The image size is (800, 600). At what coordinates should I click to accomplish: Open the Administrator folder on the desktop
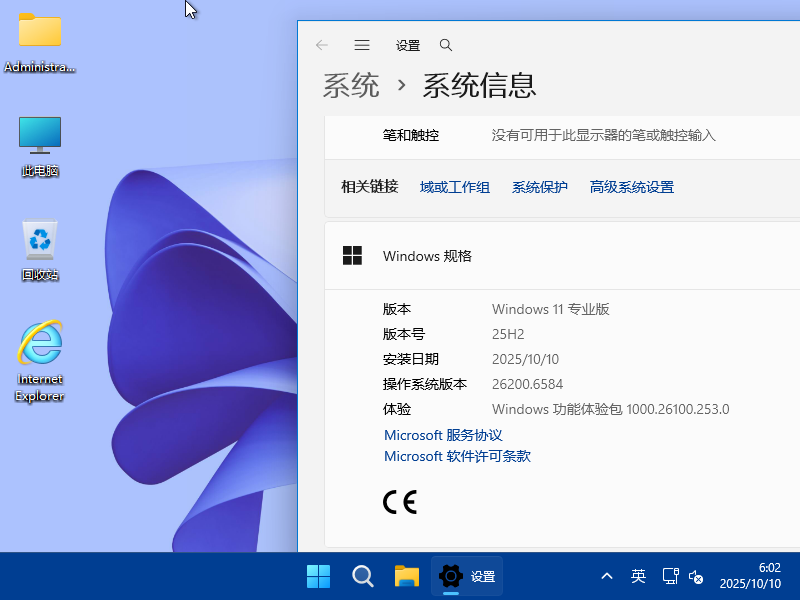point(39,40)
